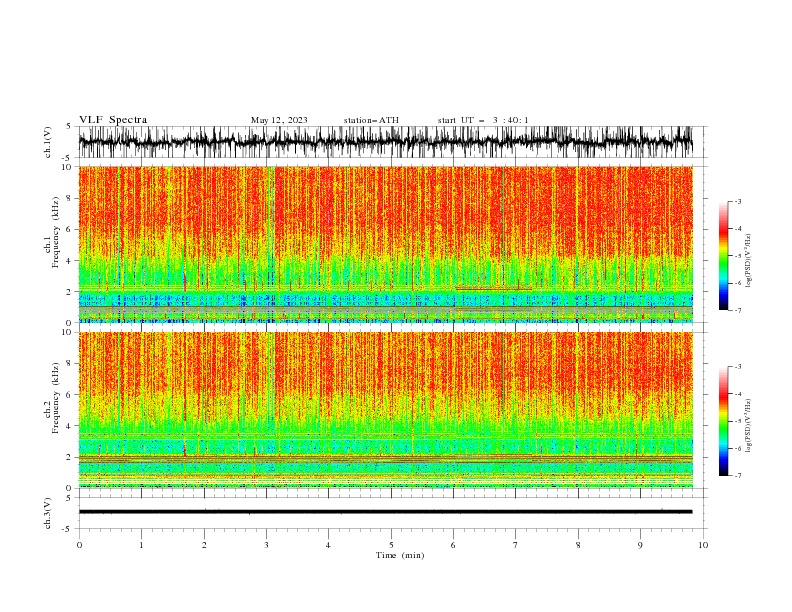Click time axis tick label '10'
Screen dimensions: 792x612
coord(703,545)
